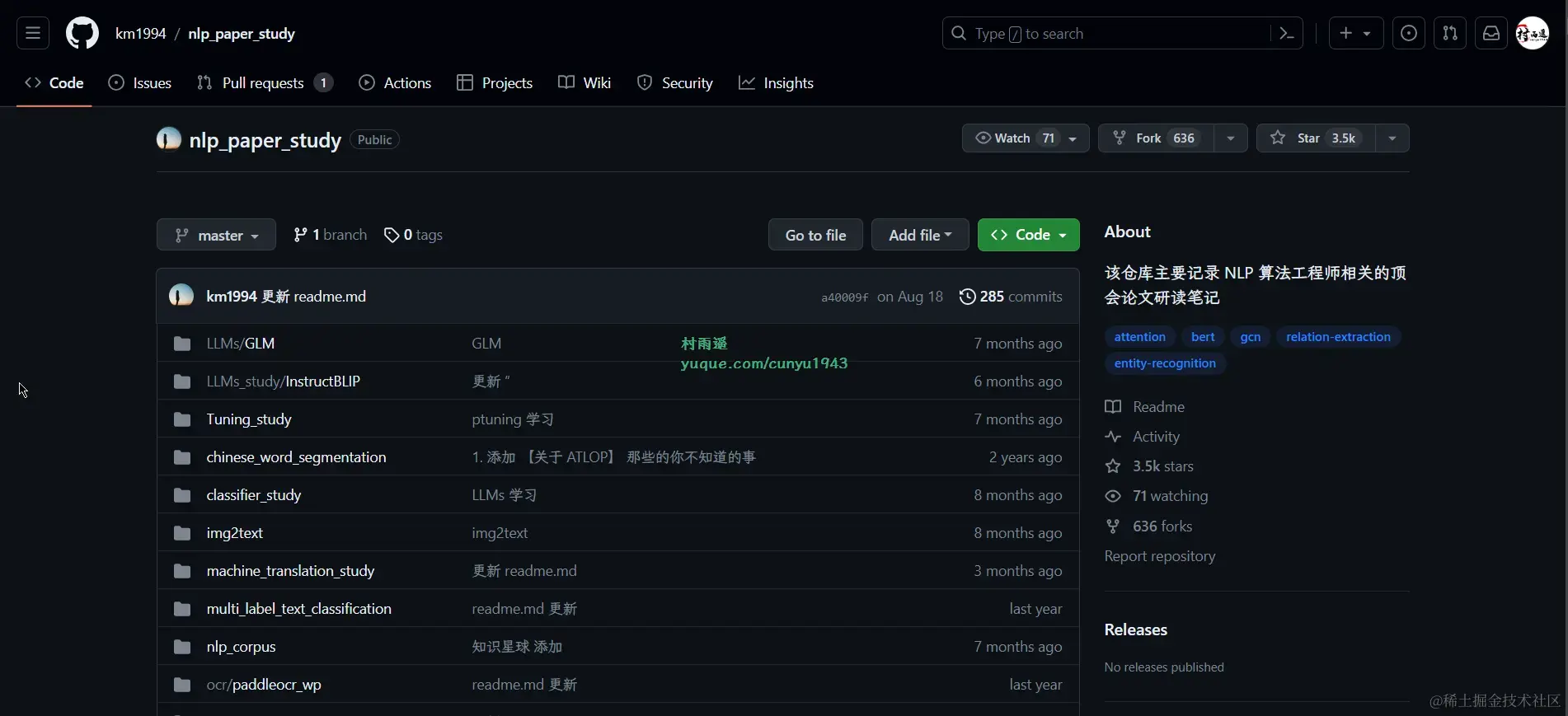Viewport: 1568px width, 716px height.
Task: Open the Tuning_study folder
Action: click(249, 419)
